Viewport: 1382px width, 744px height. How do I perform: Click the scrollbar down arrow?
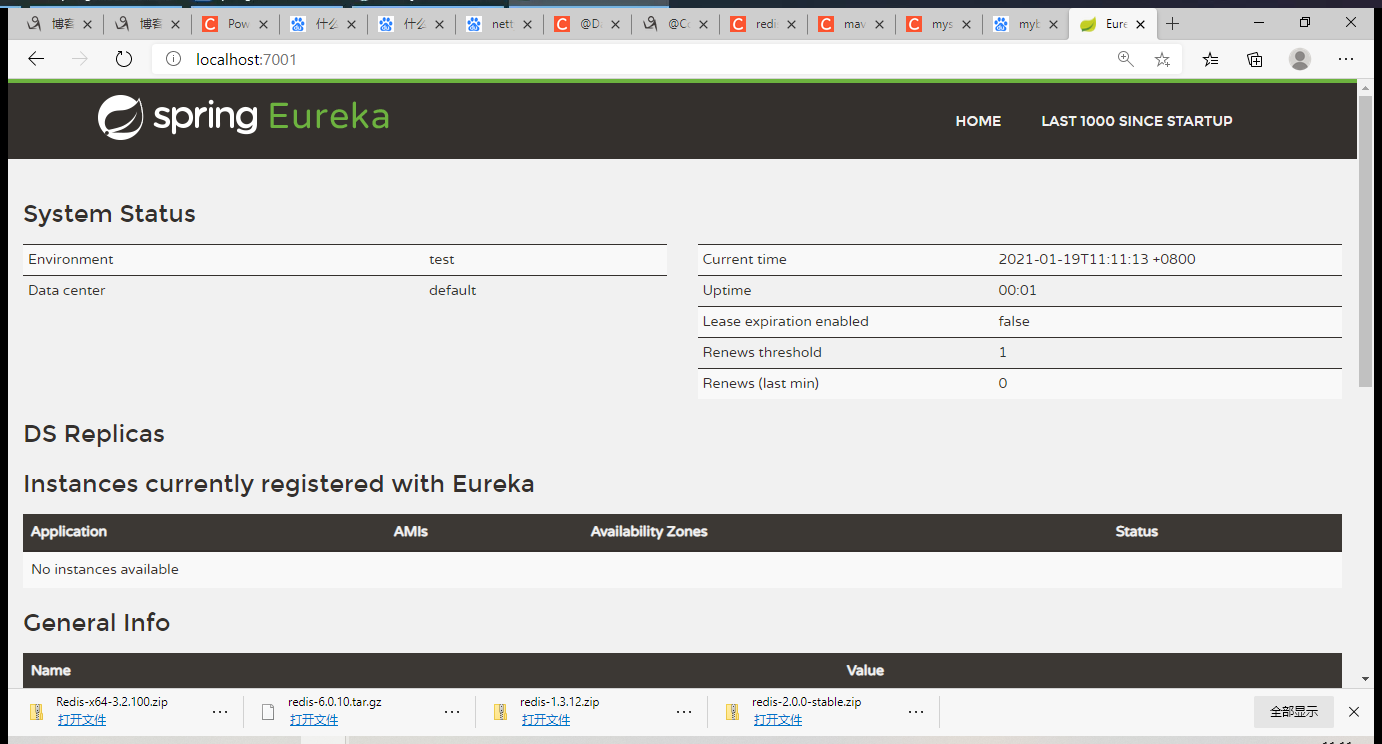(1366, 679)
